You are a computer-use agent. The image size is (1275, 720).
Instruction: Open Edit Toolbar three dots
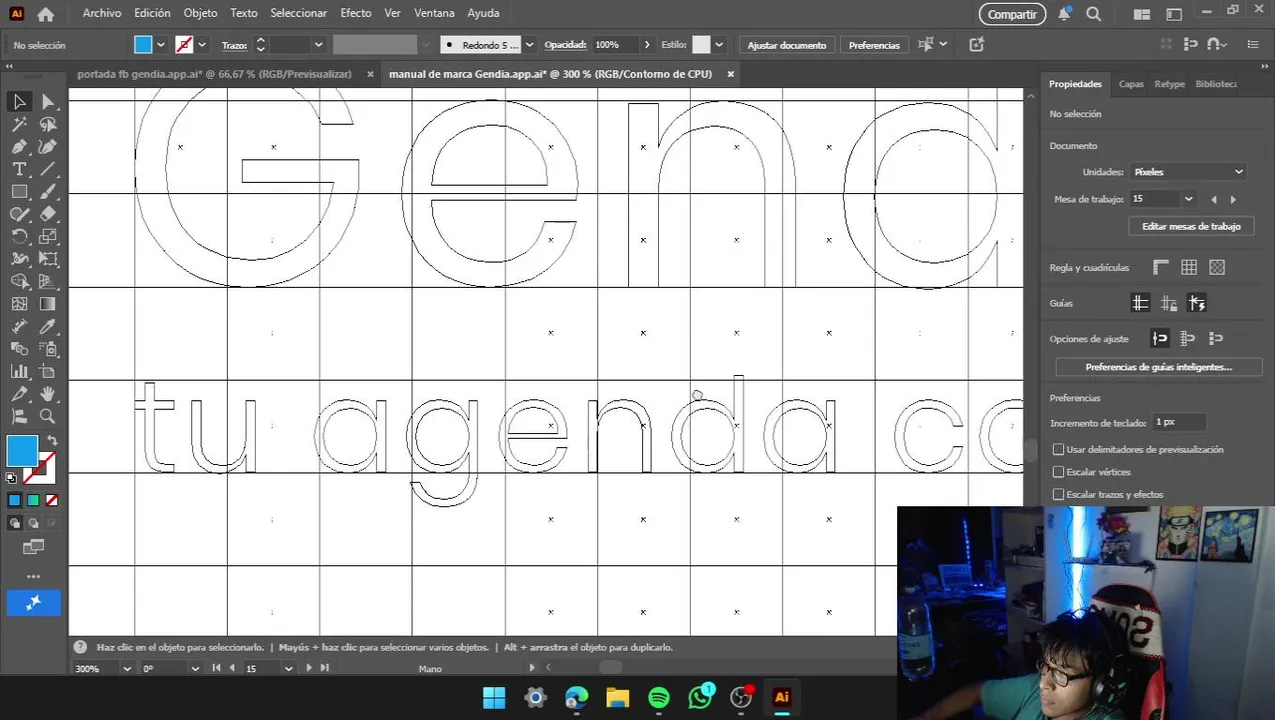pyautogui.click(x=33, y=576)
